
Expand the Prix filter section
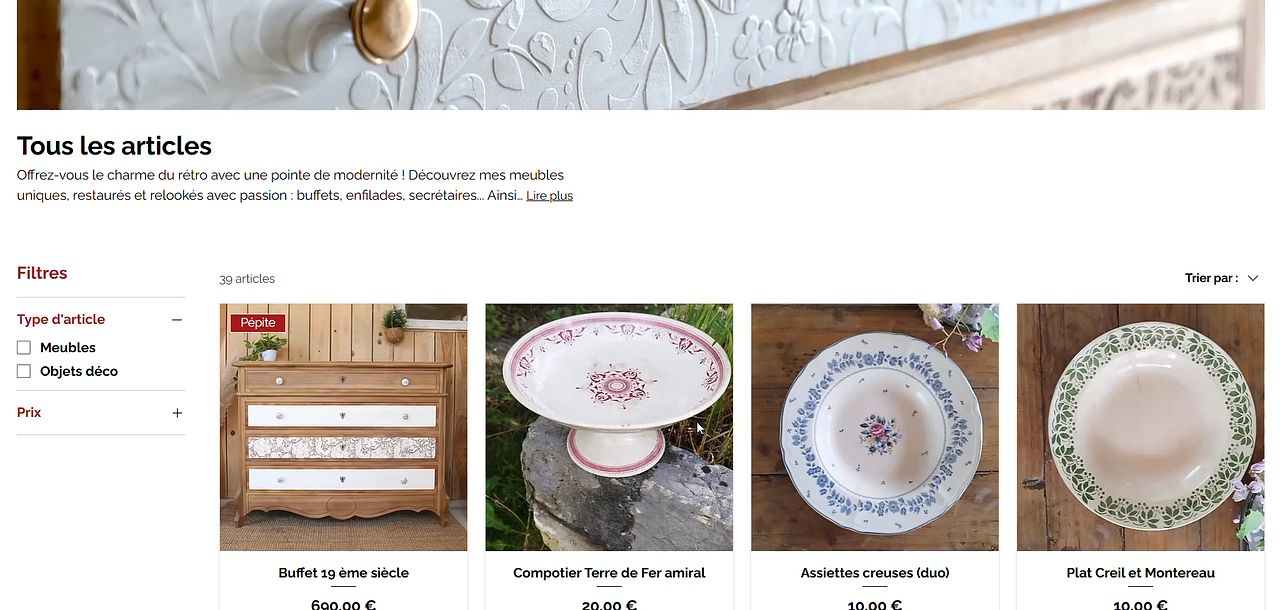pyautogui.click(x=101, y=413)
